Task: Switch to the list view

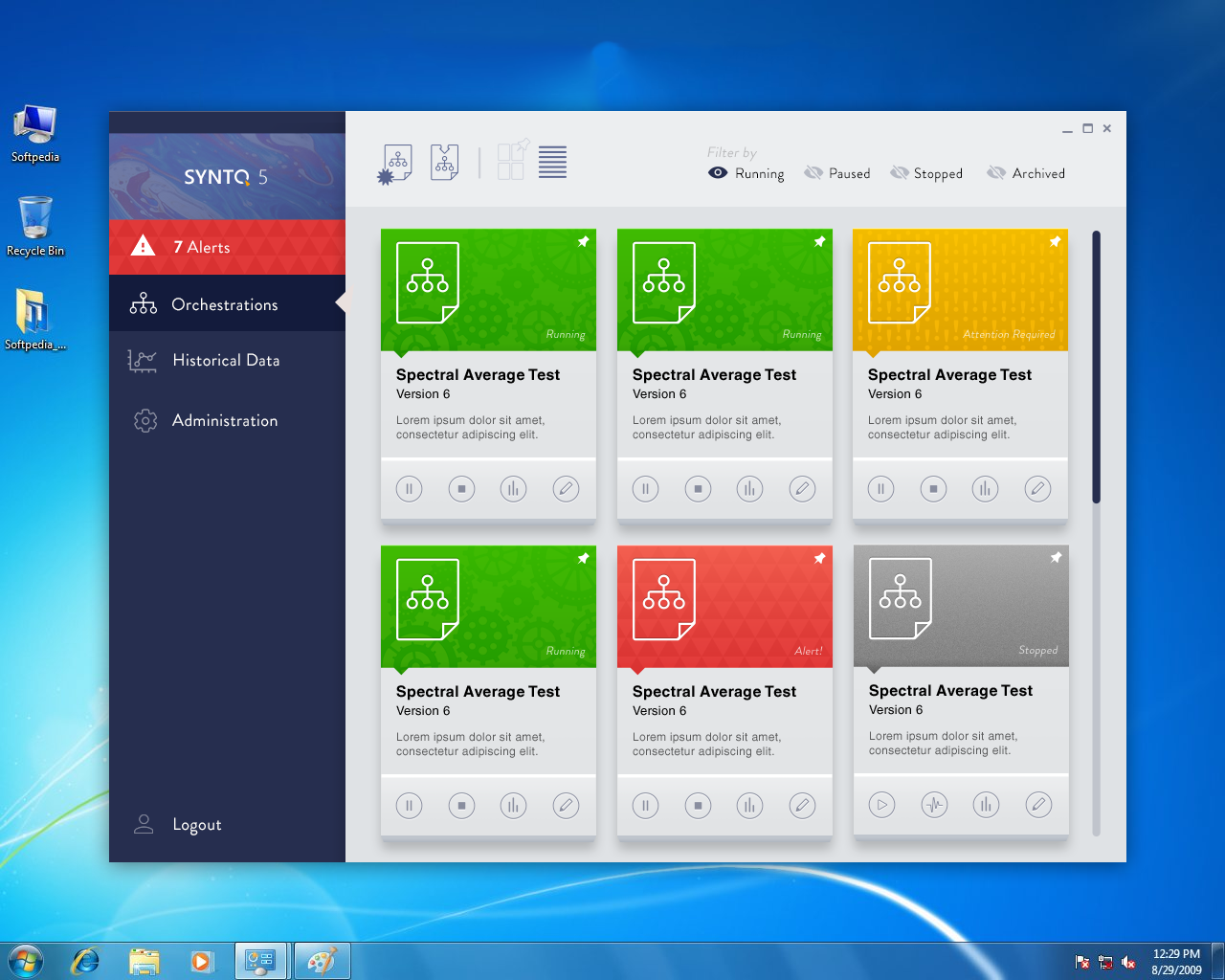Action: (x=552, y=162)
